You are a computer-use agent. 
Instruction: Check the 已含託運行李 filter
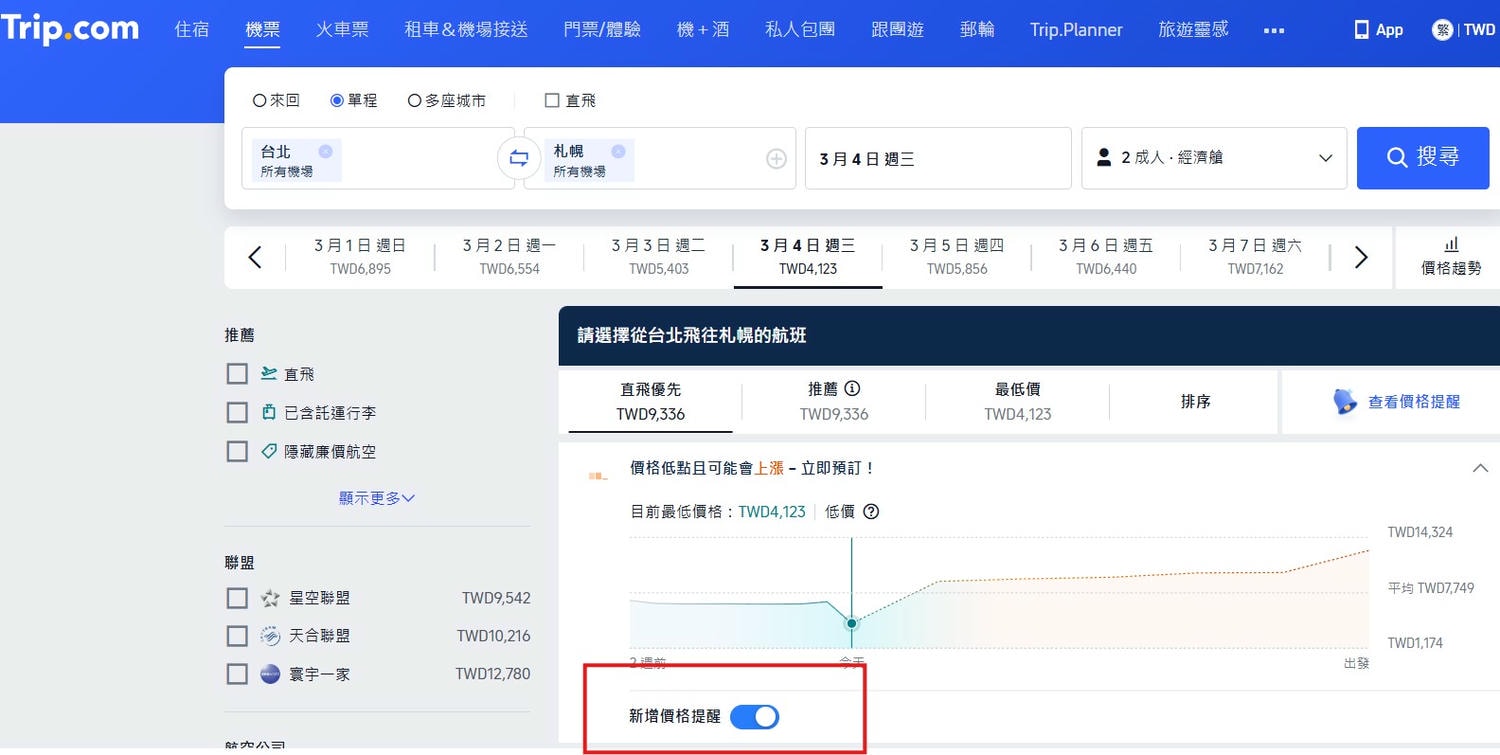[237, 413]
